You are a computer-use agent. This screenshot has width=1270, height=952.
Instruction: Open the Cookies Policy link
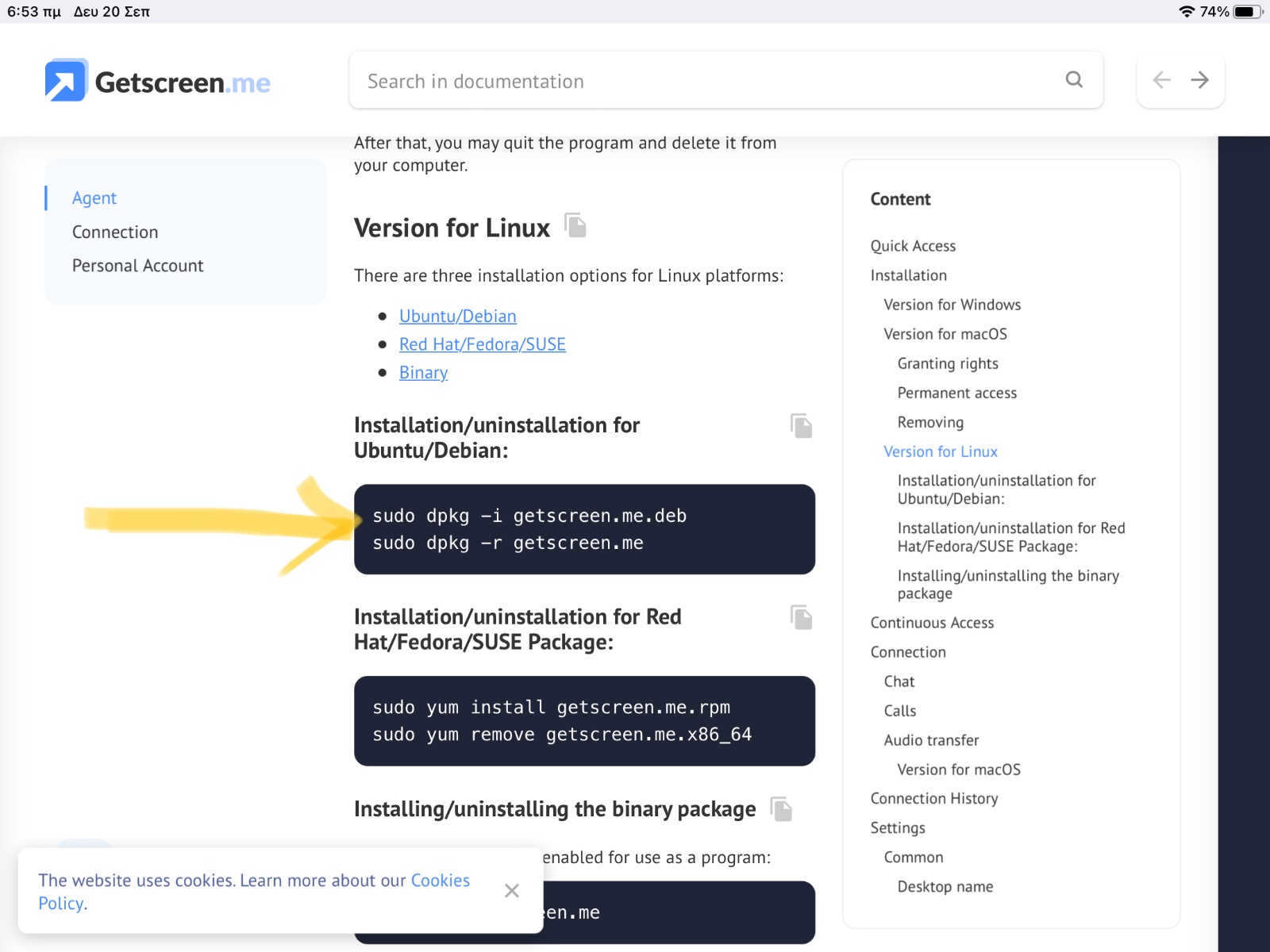coord(254,892)
